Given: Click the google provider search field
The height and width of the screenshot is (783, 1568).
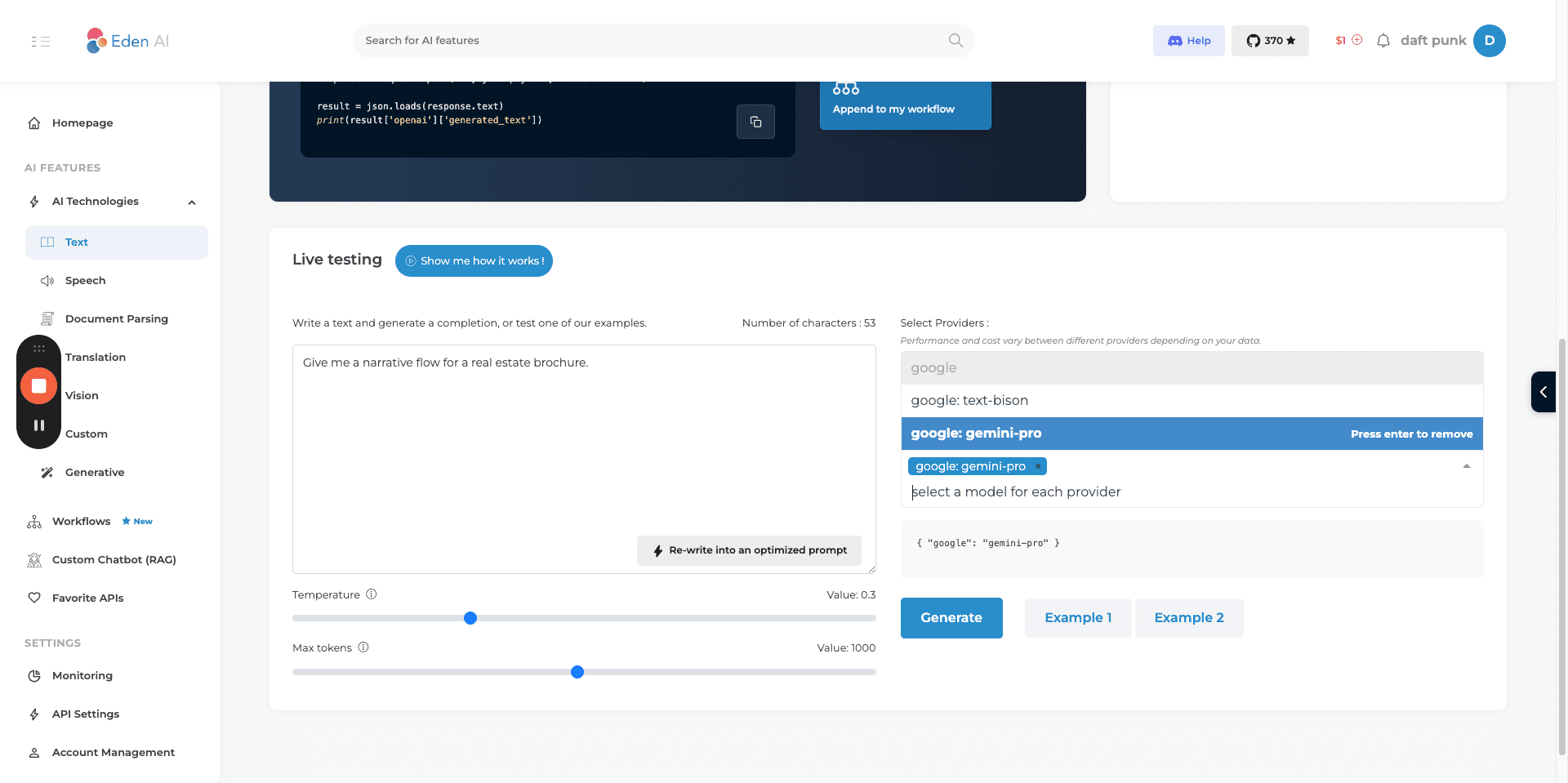Looking at the screenshot, I should [1192, 368].
